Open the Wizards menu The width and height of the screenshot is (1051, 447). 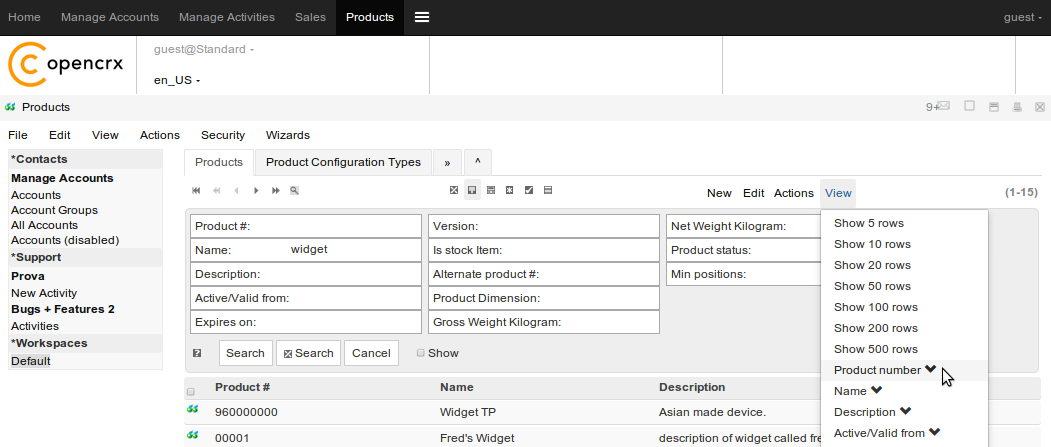287,135
